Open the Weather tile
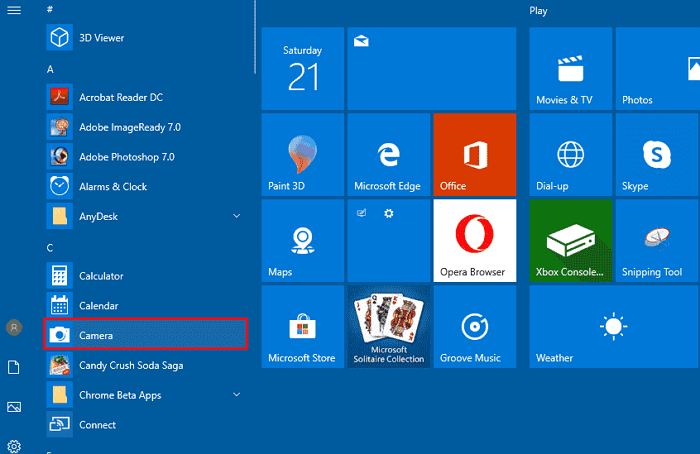This screenshot has width=700, height=454. click(x=614, y=327)
